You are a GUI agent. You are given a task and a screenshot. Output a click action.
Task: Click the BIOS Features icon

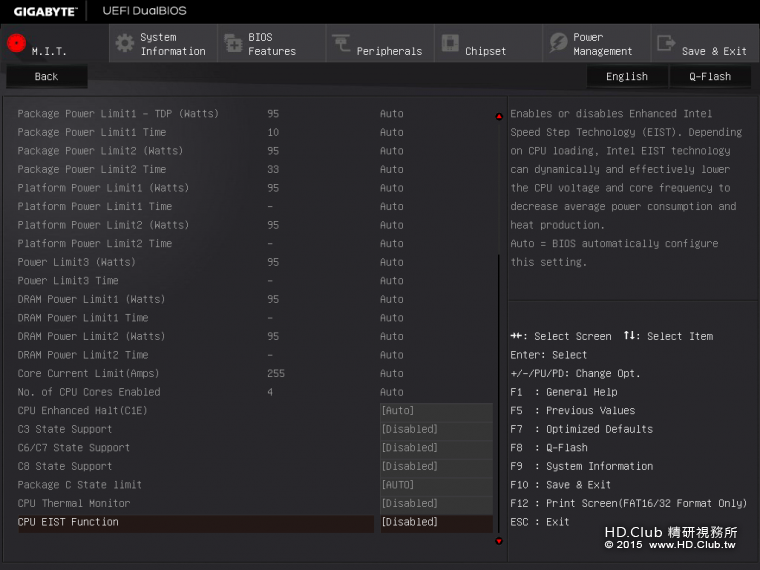point(233,43)
